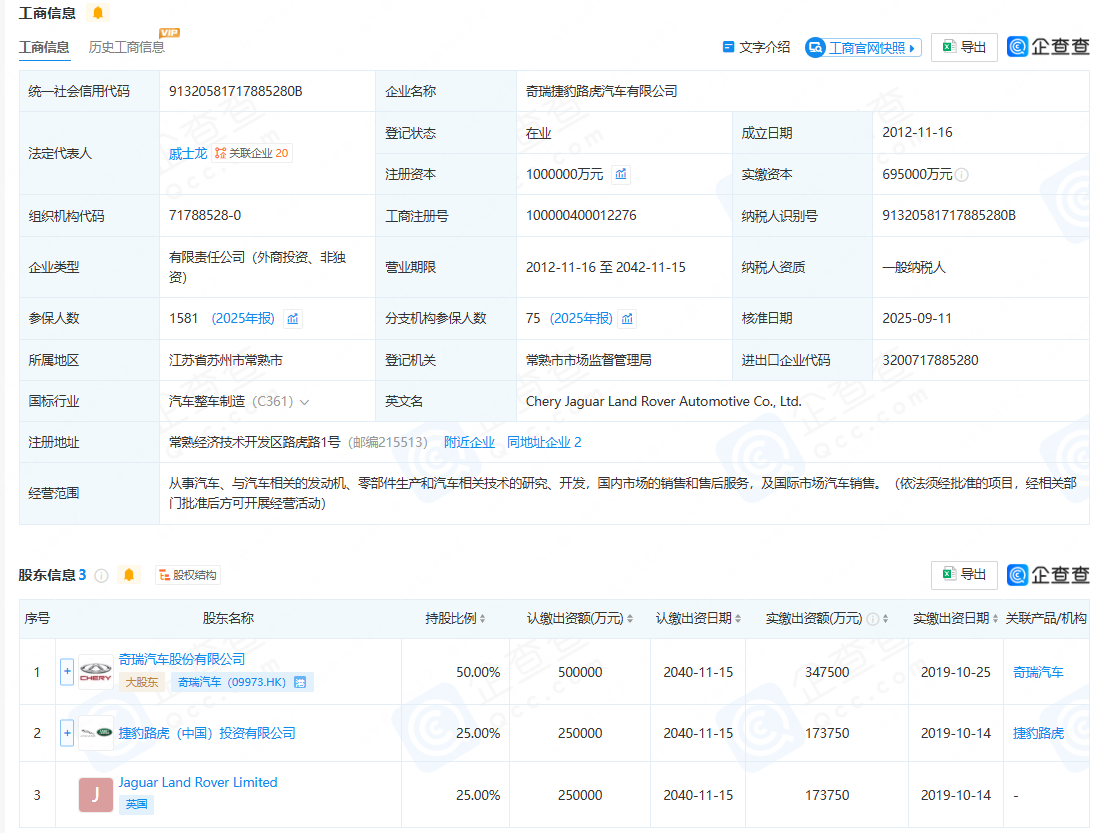Select approval date 2025-09-11
The image size is (1094, 833).
(x=917, y=318)
